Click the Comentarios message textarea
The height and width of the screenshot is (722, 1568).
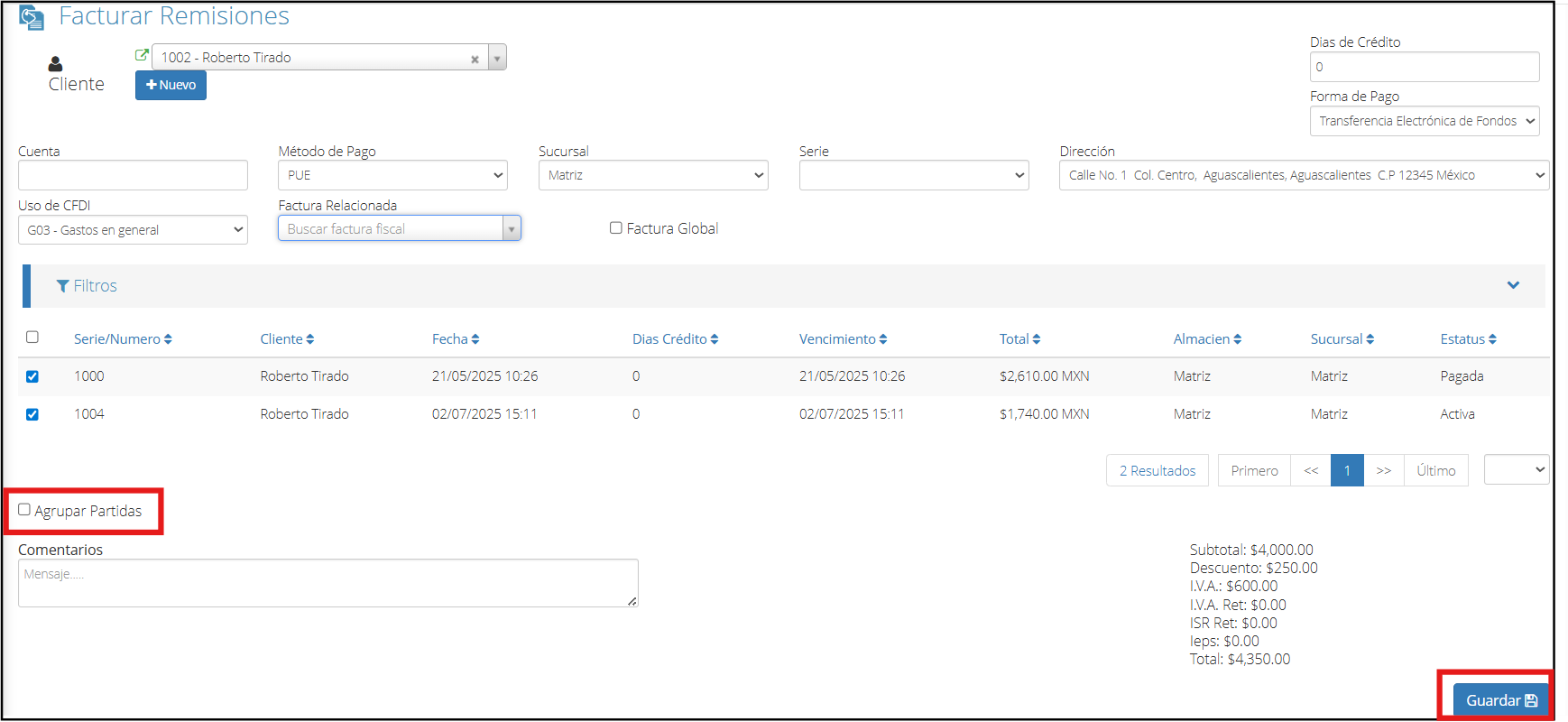tap(328, 583)
